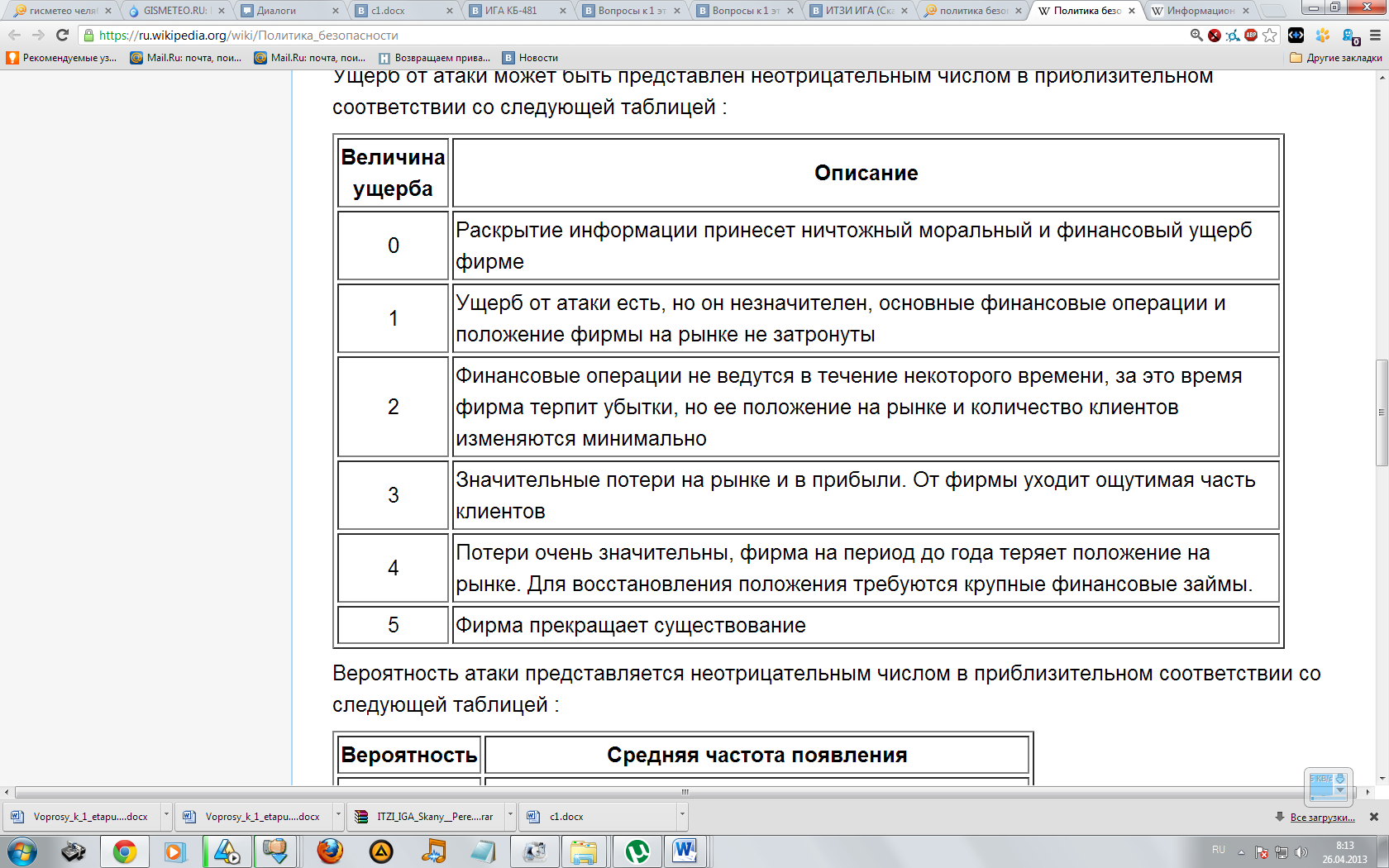This screenshot has height=868, width=1389.
Task: Switch to Microsoft Word in taskbar
Action: point(685,851)
